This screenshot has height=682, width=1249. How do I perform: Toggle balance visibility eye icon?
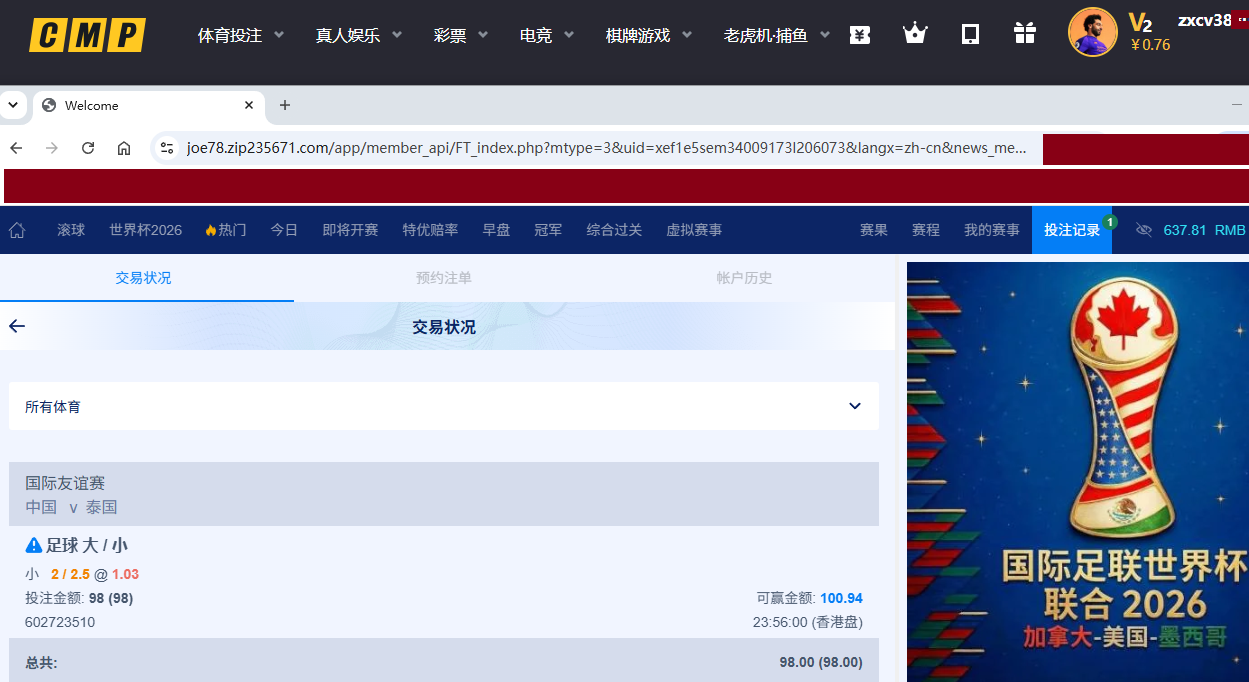1144,230
